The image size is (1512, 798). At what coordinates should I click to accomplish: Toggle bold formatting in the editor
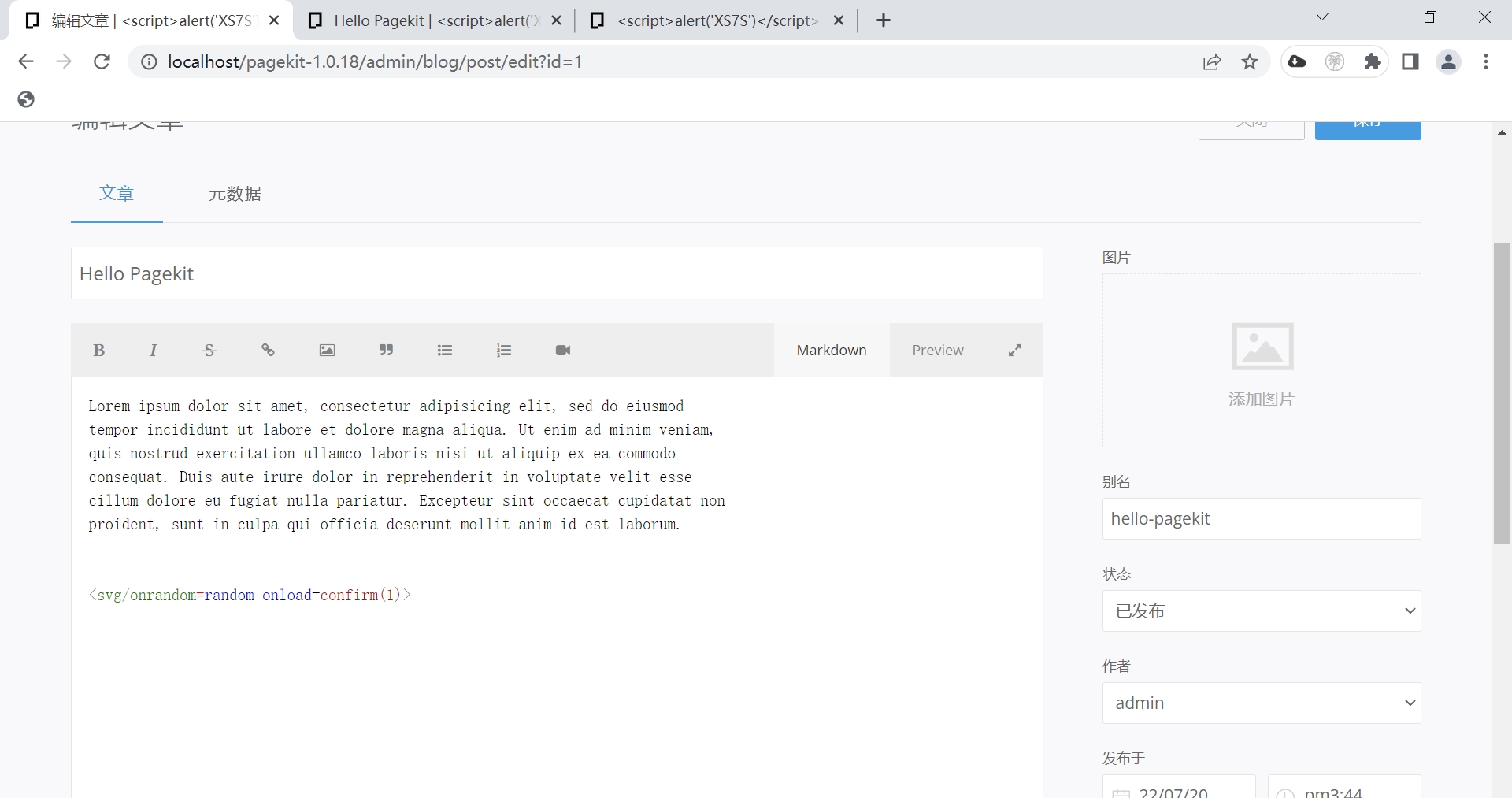(x=99, y=351)
